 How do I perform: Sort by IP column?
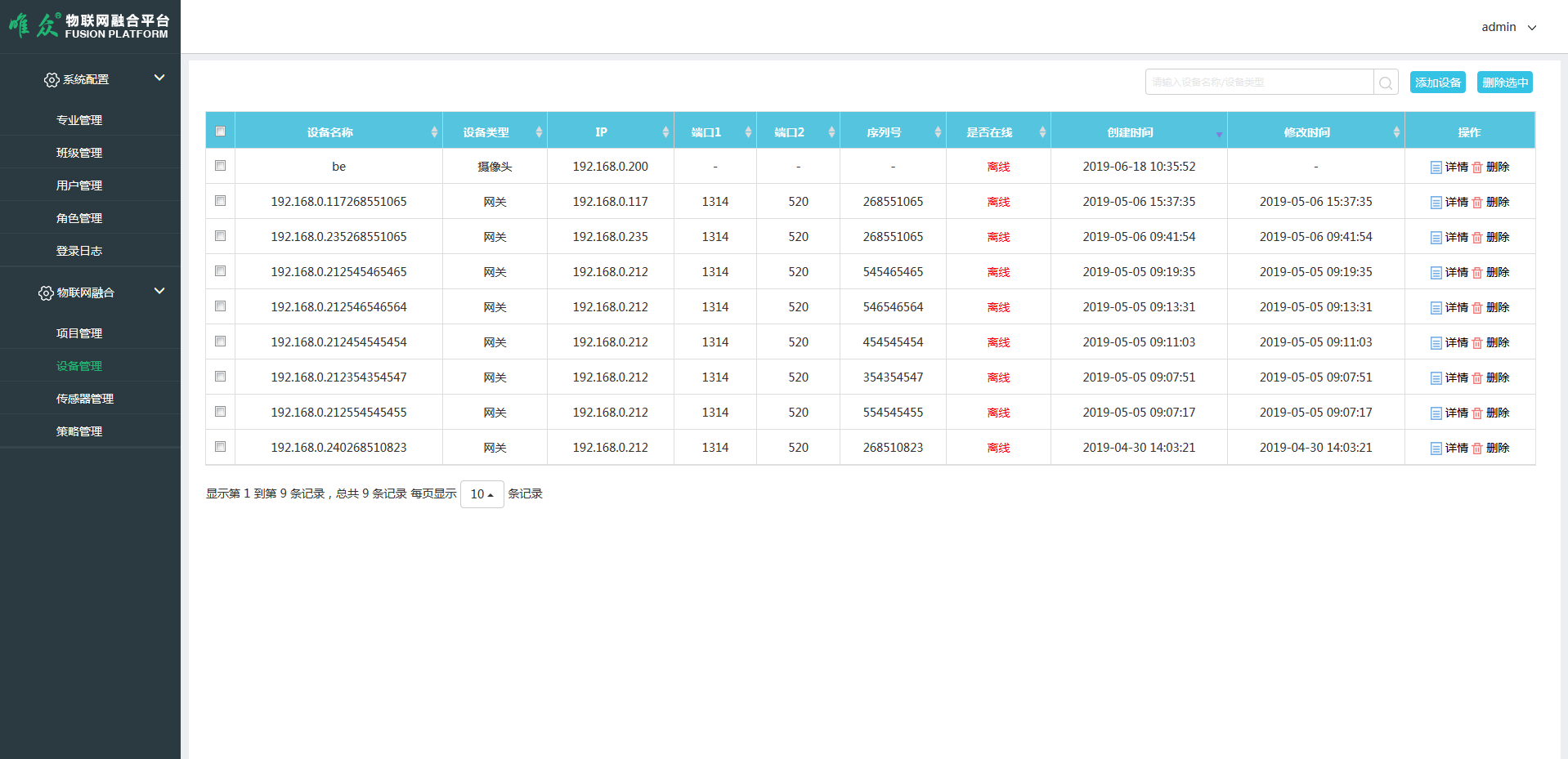click(x=611, y=132)
